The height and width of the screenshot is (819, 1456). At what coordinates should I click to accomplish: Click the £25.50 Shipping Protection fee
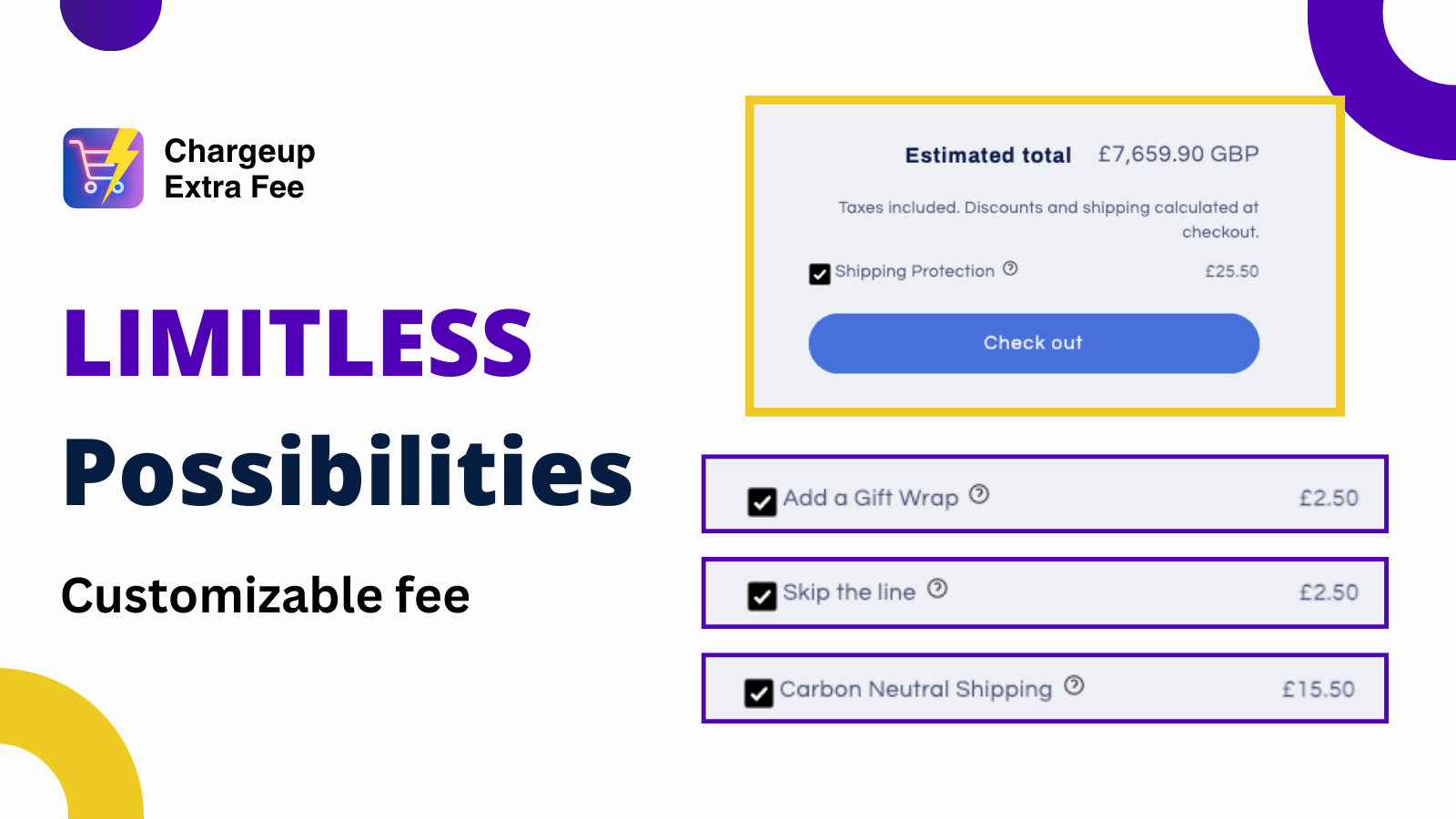[1230, 270]
